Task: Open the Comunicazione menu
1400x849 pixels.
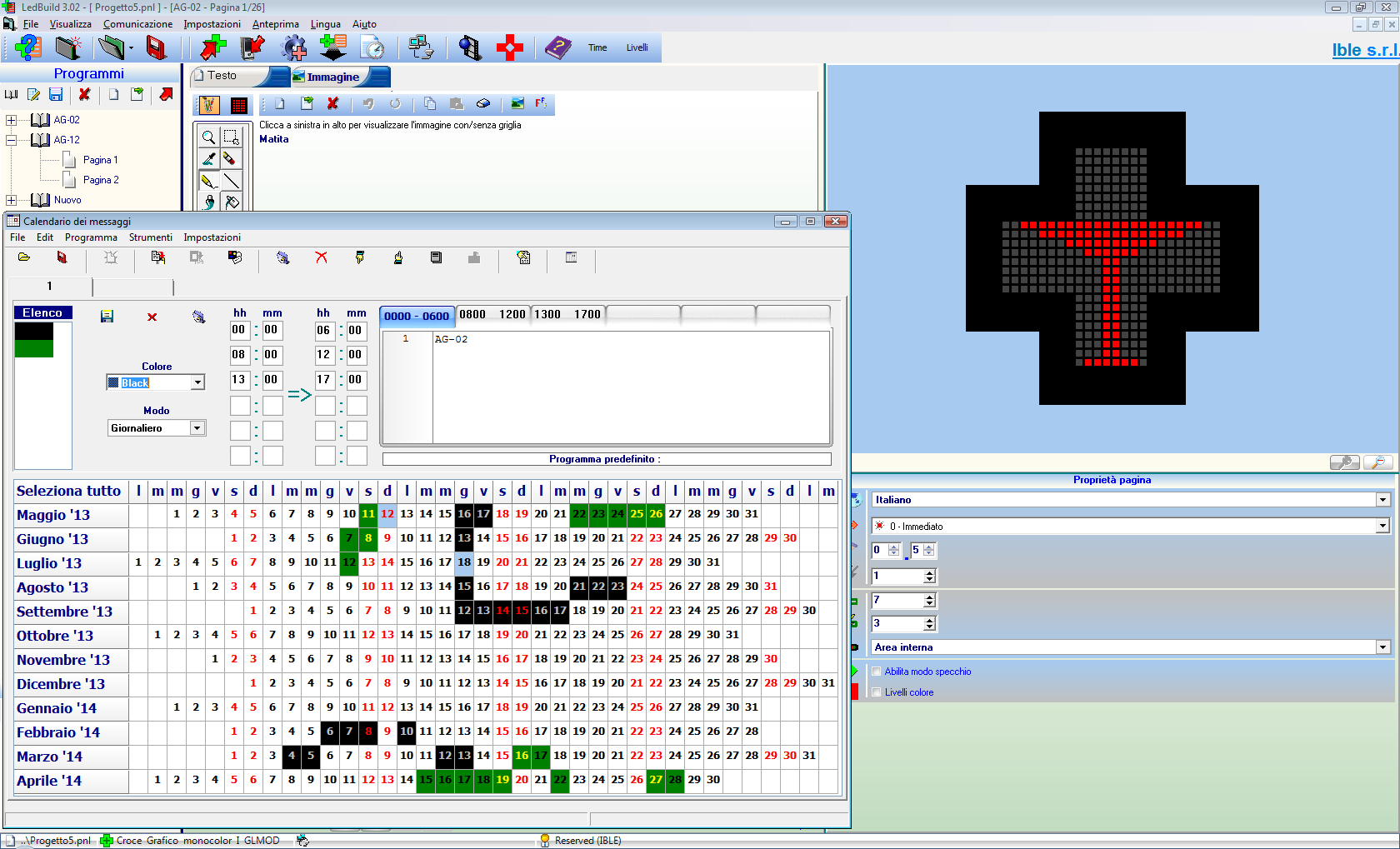Action: 137,24
